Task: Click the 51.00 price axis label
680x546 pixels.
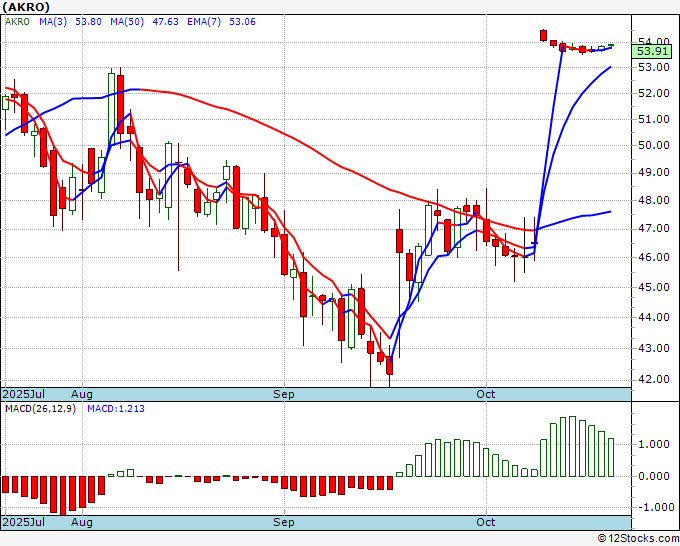Action: pos(654,119)
